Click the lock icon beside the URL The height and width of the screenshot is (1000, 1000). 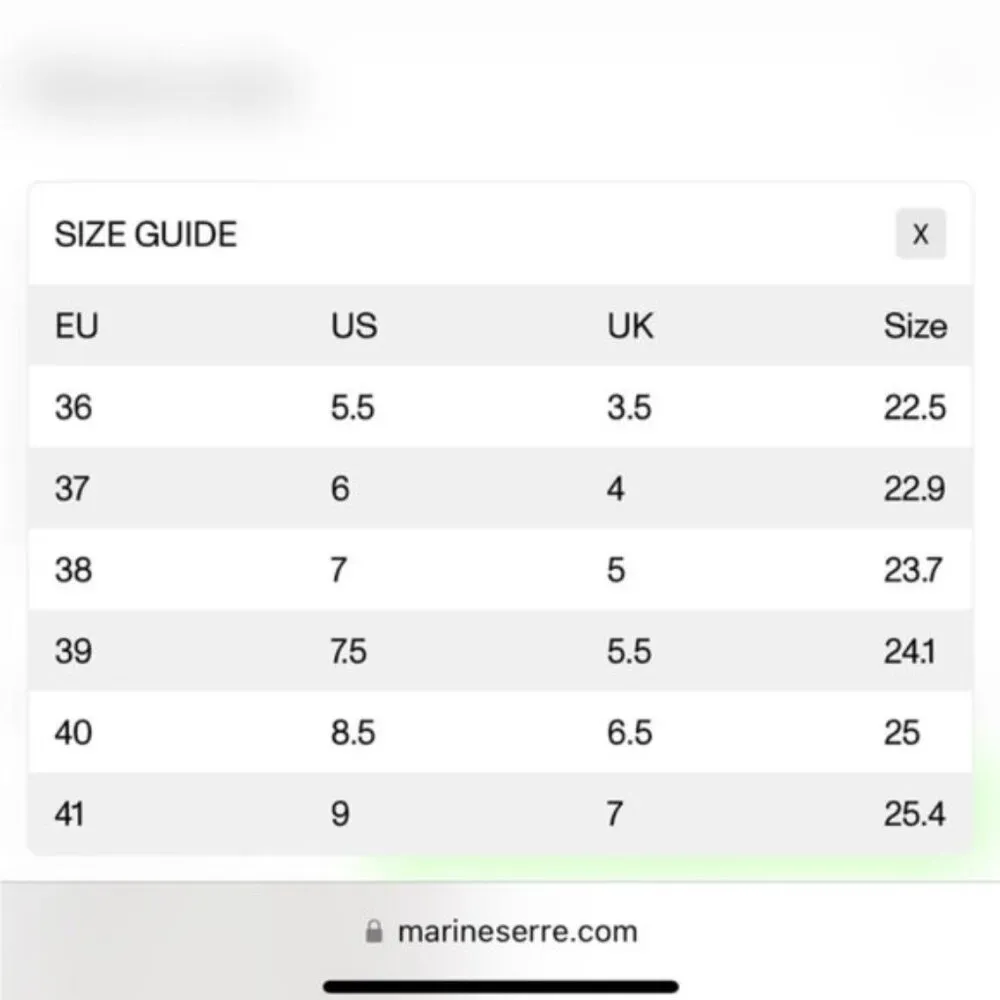[x=374, y=932]
